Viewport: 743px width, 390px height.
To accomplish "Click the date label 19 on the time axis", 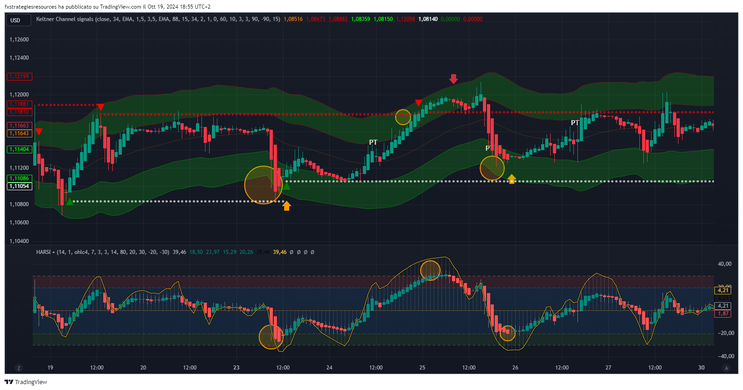I will 50,367.
